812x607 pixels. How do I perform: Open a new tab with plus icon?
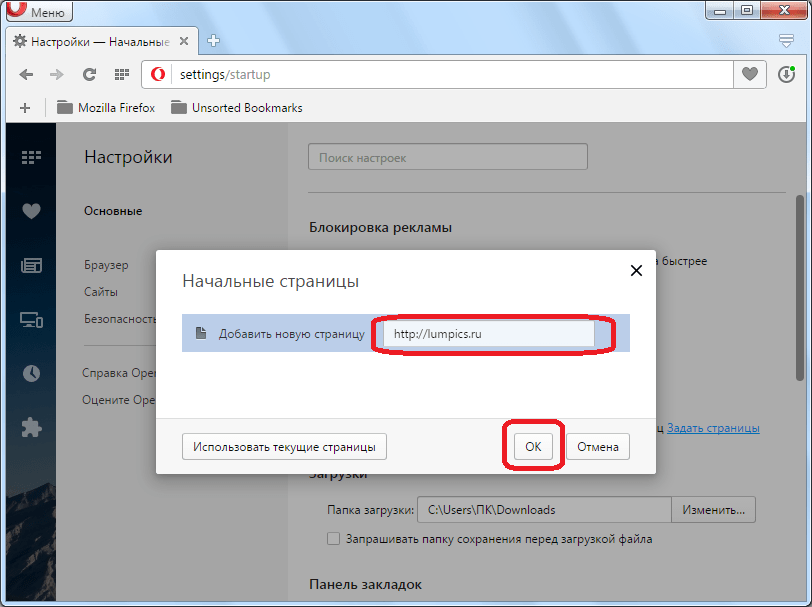tap(213, 41)
